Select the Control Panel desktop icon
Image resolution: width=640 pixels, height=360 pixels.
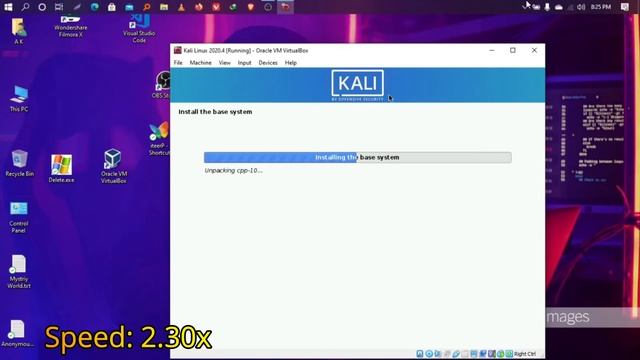coord(19,217)
